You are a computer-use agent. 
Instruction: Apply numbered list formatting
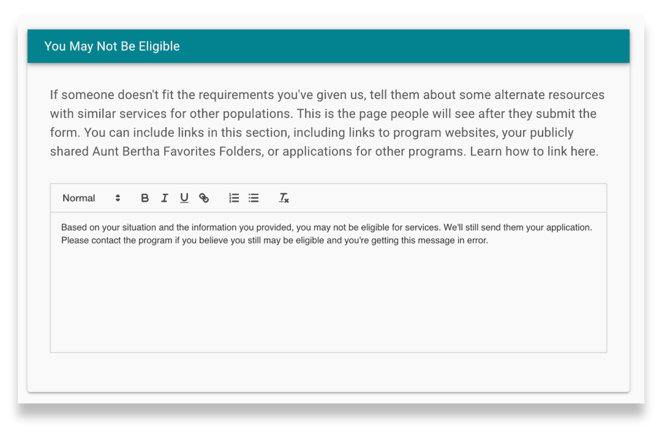point(234,198)
